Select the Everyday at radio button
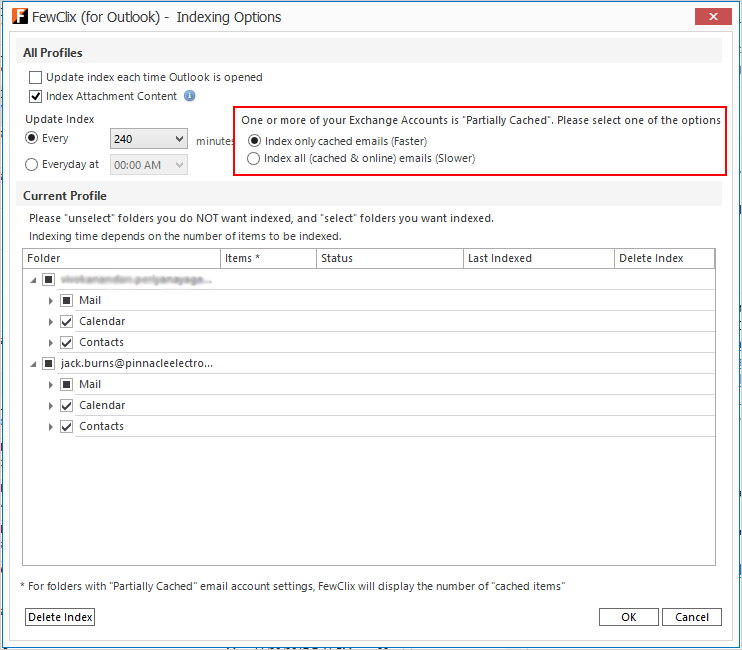The height and width of the screenshot is (650, 742). click(x=31, y=165)
